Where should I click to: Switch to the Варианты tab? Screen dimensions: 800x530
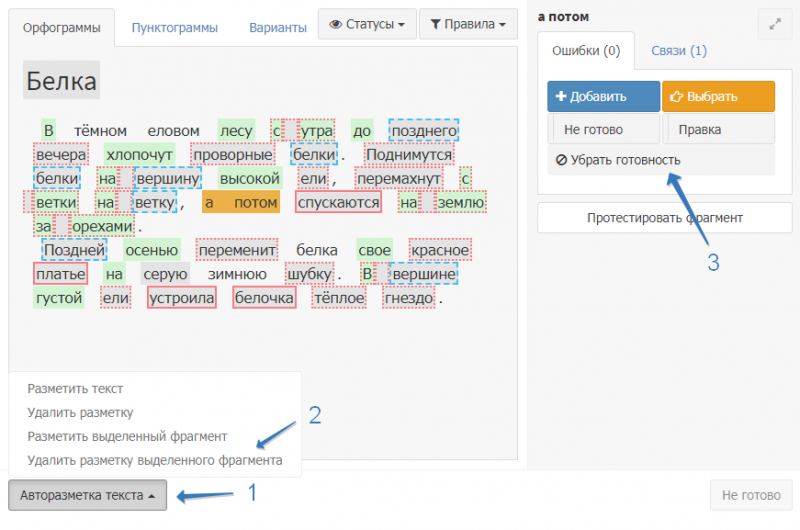[277, 28]
